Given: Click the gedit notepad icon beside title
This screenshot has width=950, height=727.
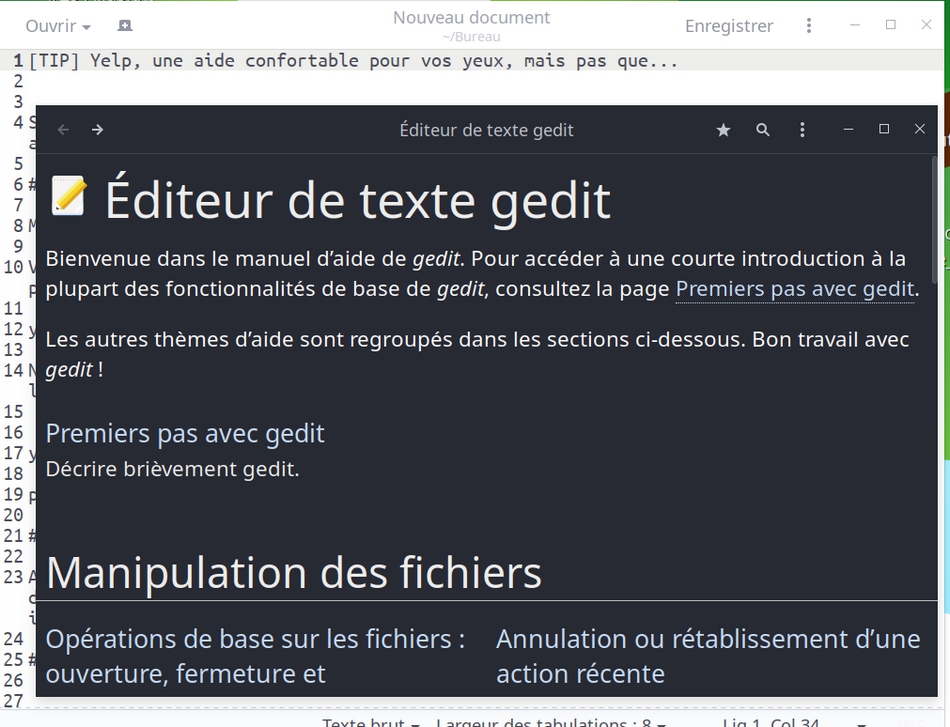Looking at the screenshot, I should (69, 196).
